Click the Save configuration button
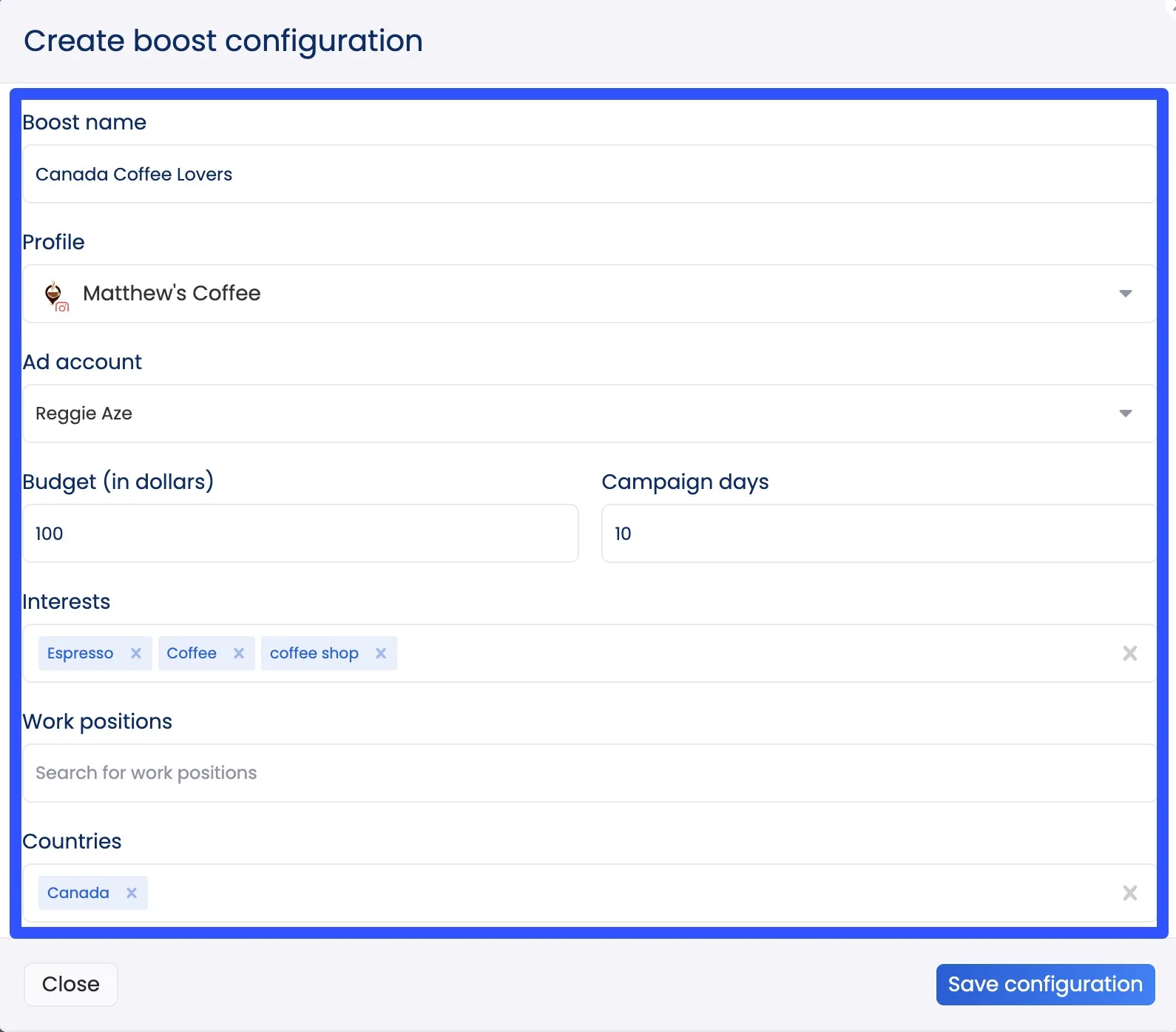 pyautogui.click(x=1045, y=984)
